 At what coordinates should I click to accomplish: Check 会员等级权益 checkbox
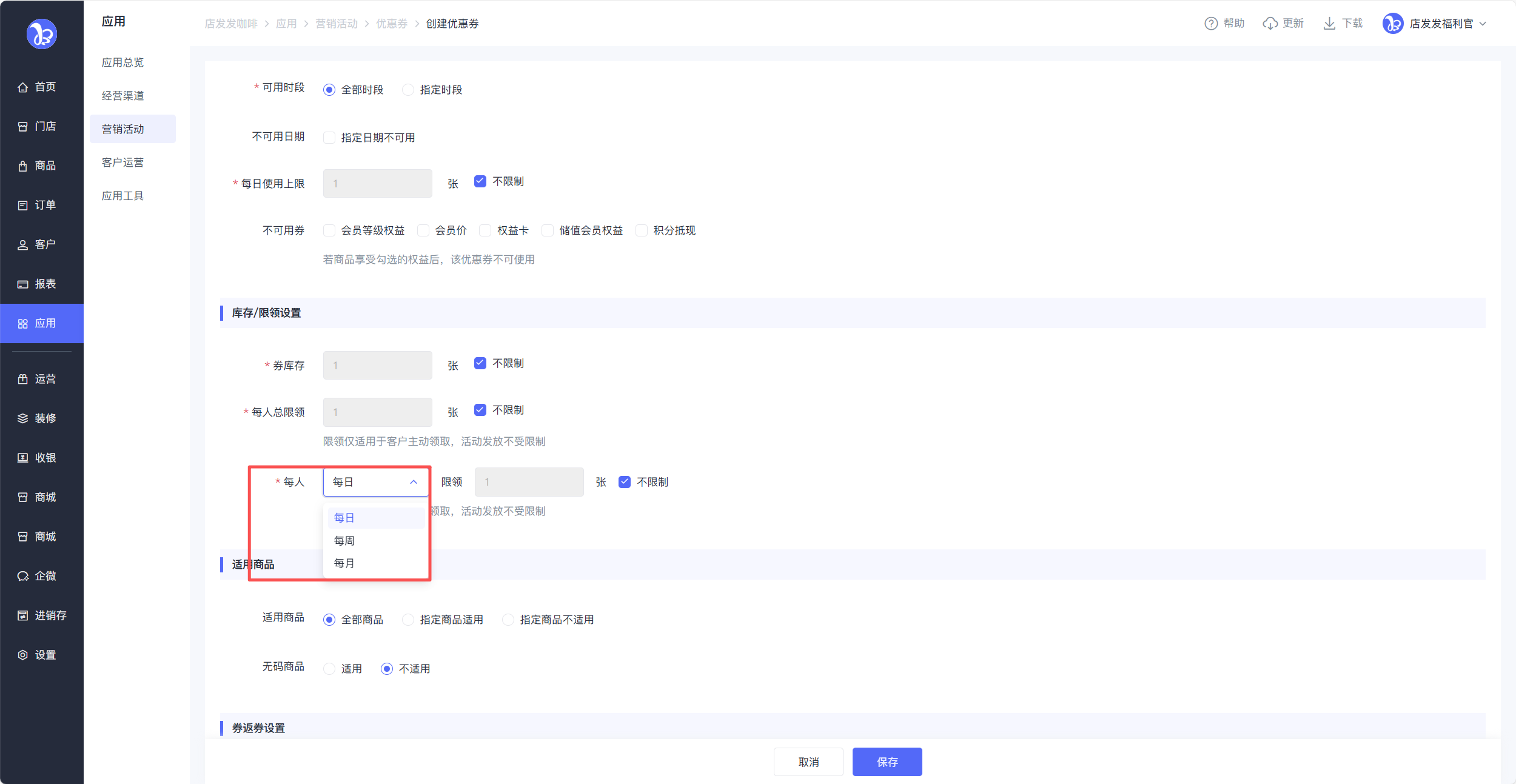click(x=329, y=230)
